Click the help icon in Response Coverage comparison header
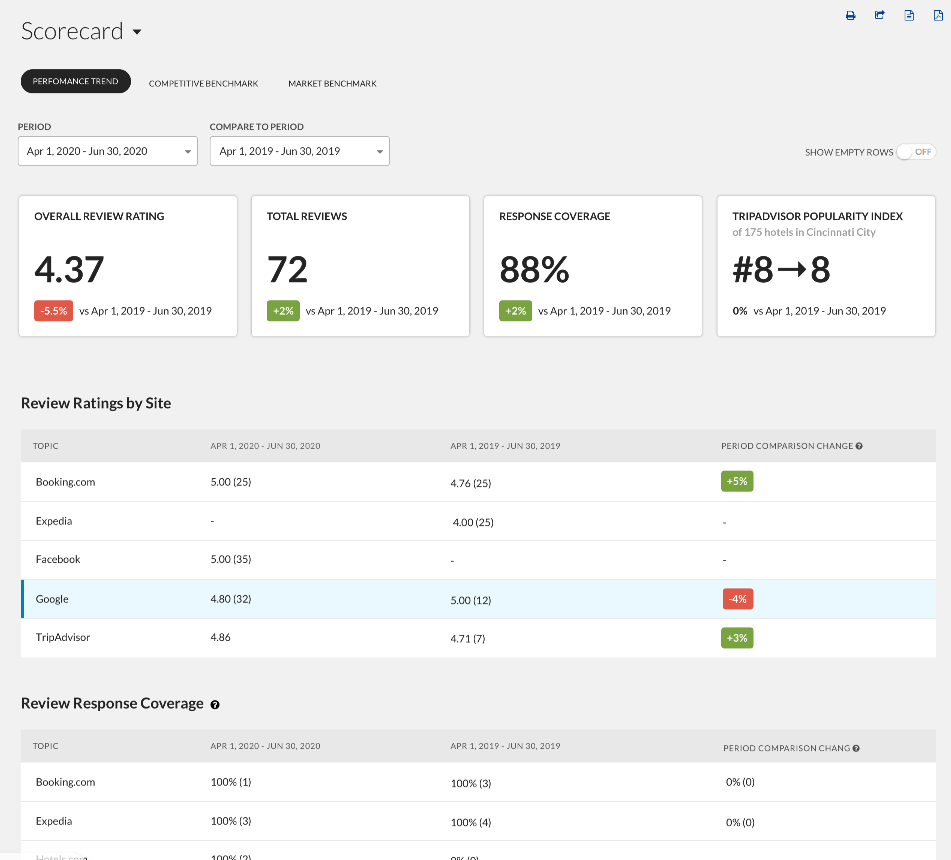 point(856,748)
